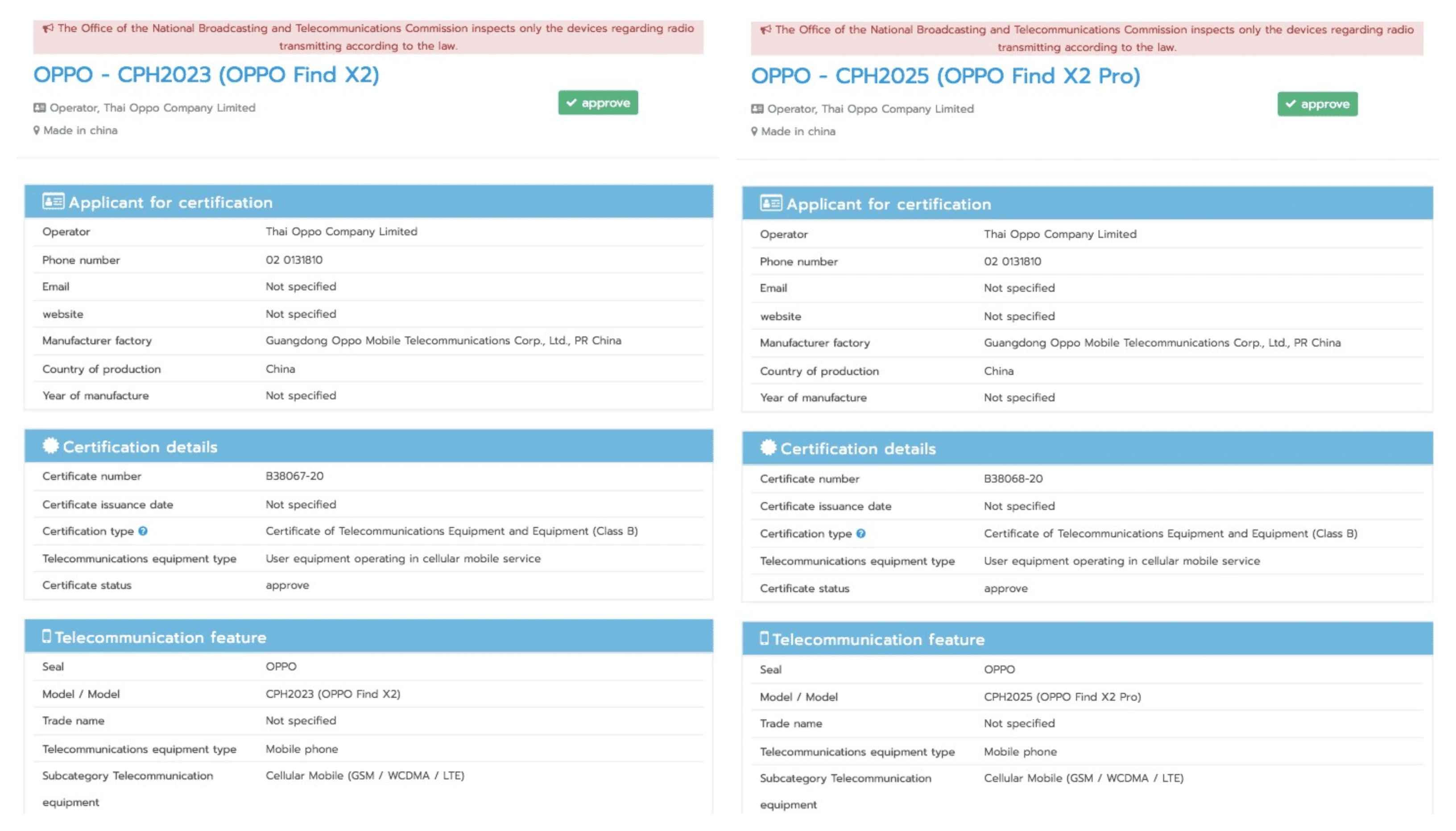This screenshot has height=831, width=1456.
Task: Click the ID card icon in the left Applicant for certification header
Action: click(x=53, y=202)
